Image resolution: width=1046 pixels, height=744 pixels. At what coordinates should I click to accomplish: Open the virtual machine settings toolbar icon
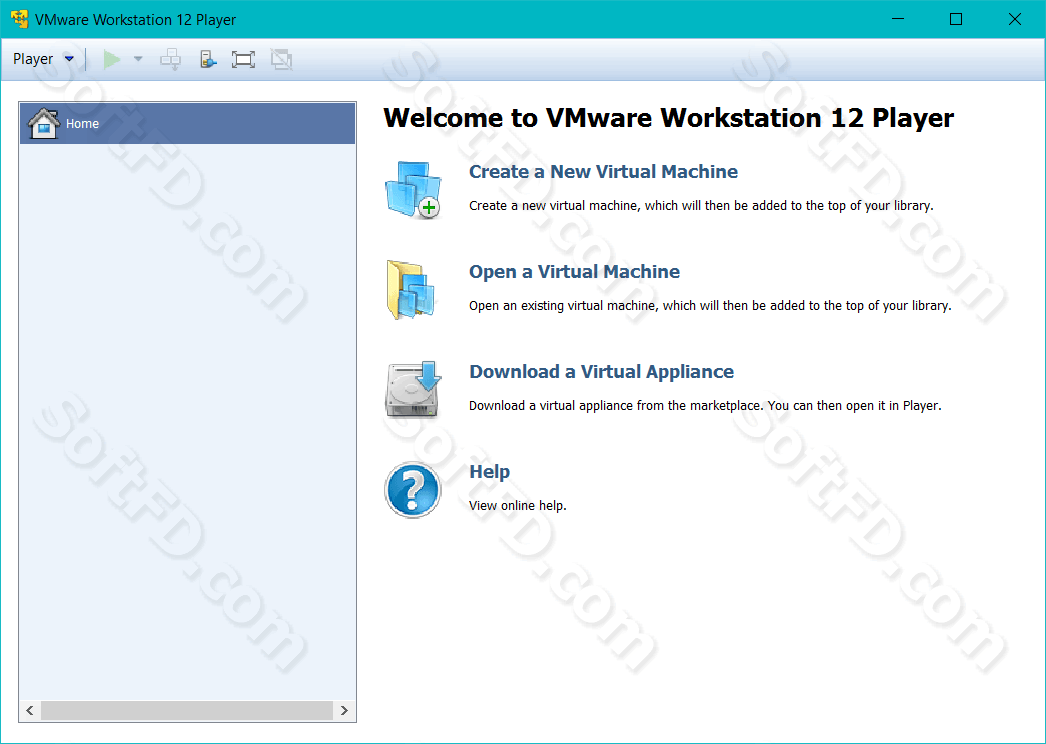(x=208, y=59)
